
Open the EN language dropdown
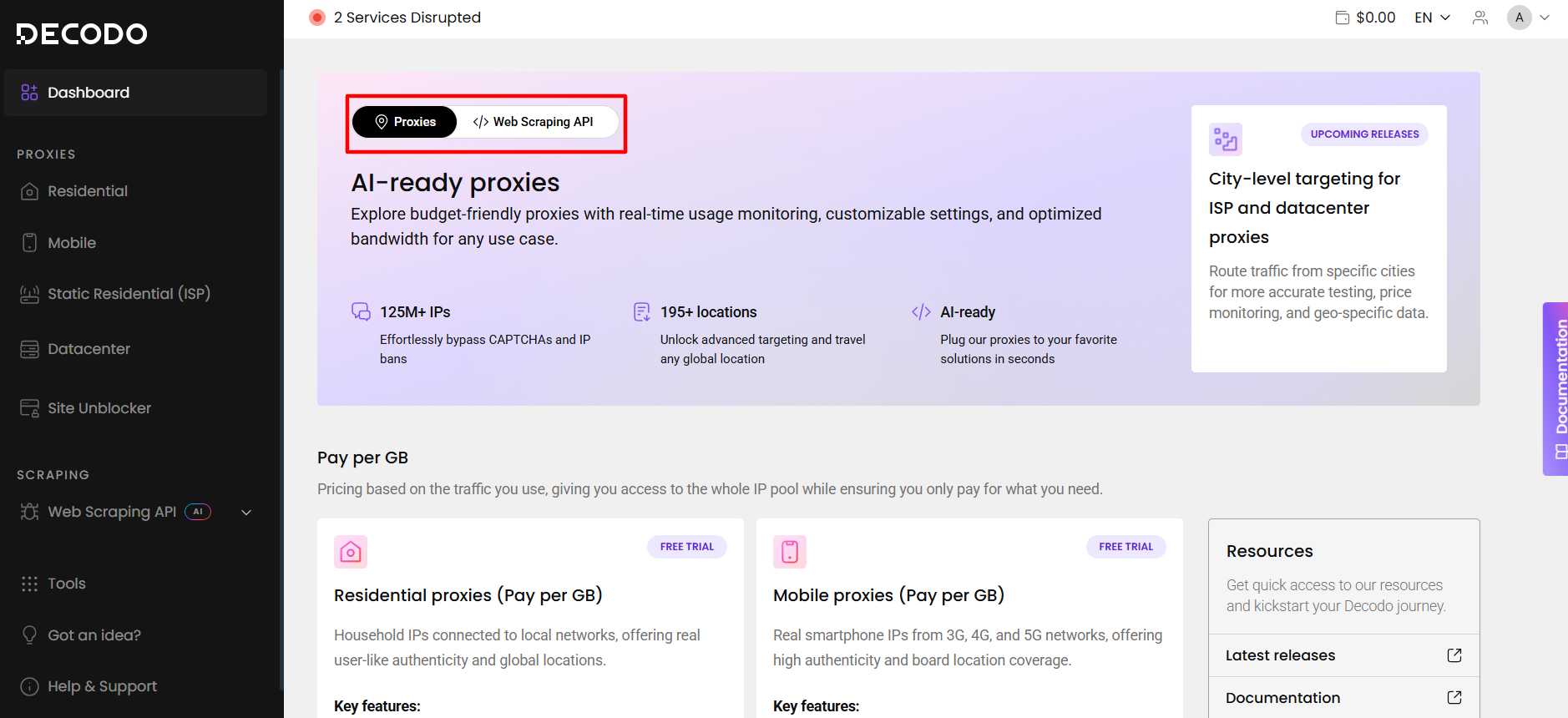[x=1433, y=18]
